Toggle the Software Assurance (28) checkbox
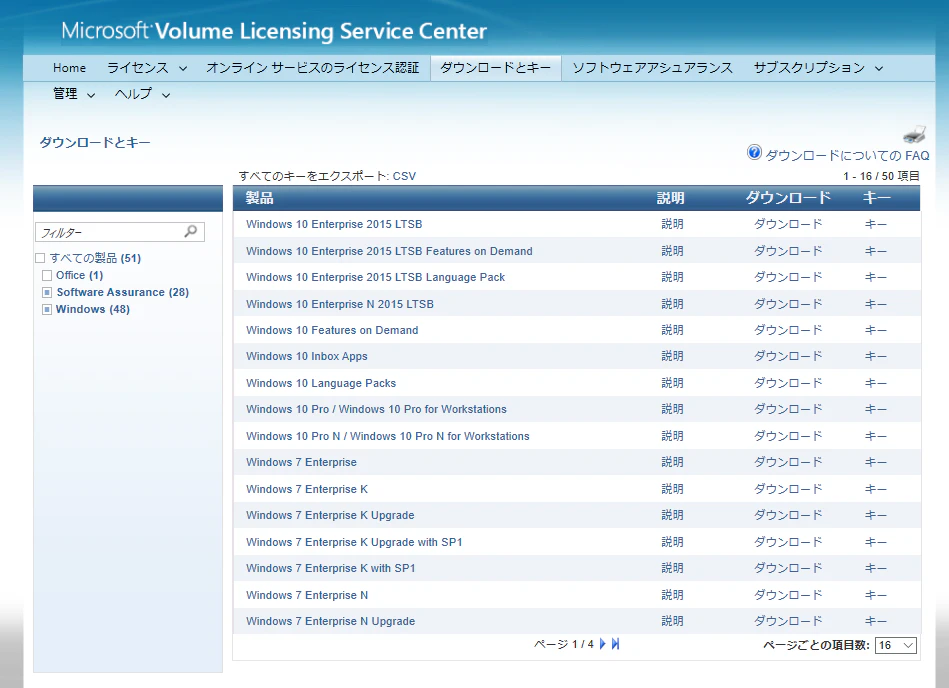The image size is (949, 688). (x=47, y=292)
